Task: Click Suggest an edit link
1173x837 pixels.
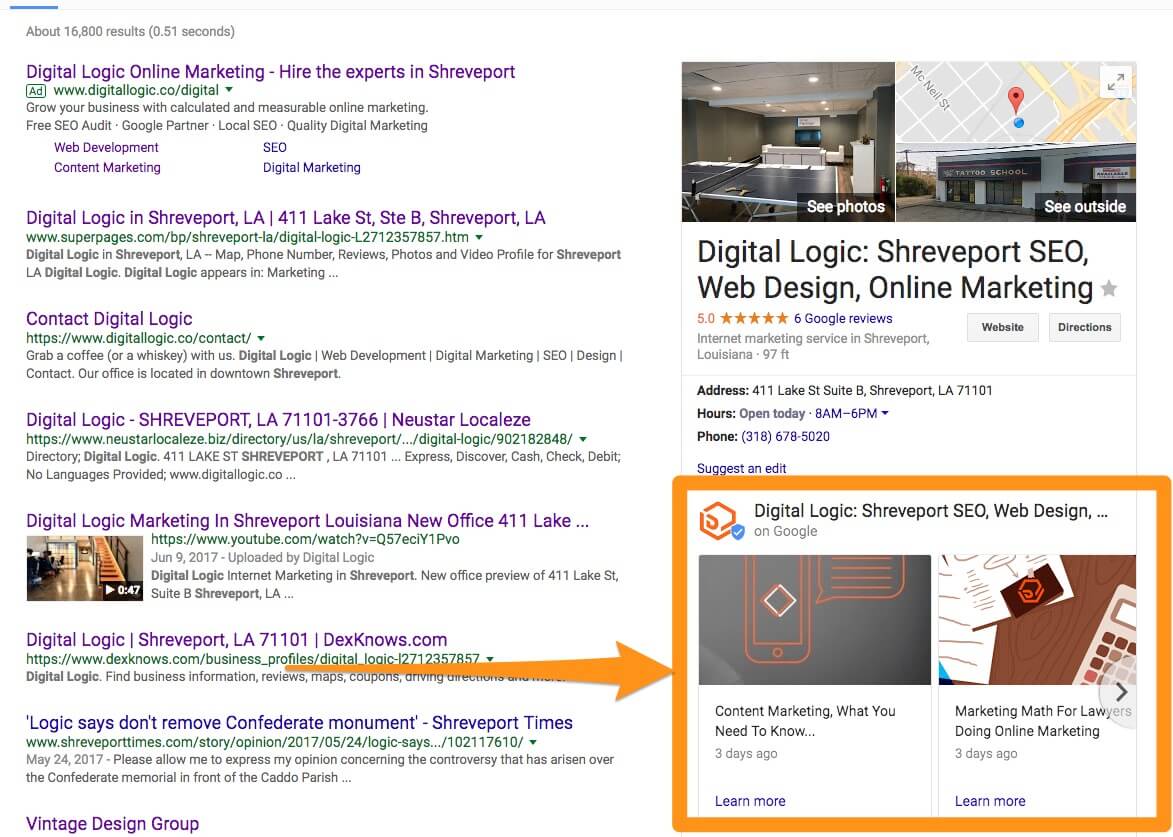Action: coord(741,468)
